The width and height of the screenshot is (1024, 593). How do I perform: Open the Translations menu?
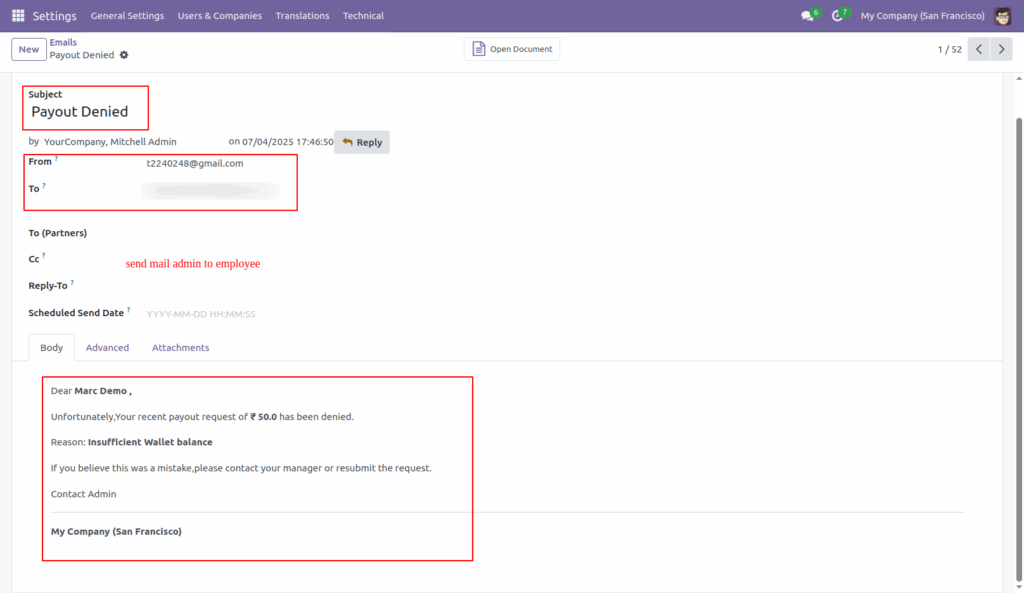click(x=304, y=15)
